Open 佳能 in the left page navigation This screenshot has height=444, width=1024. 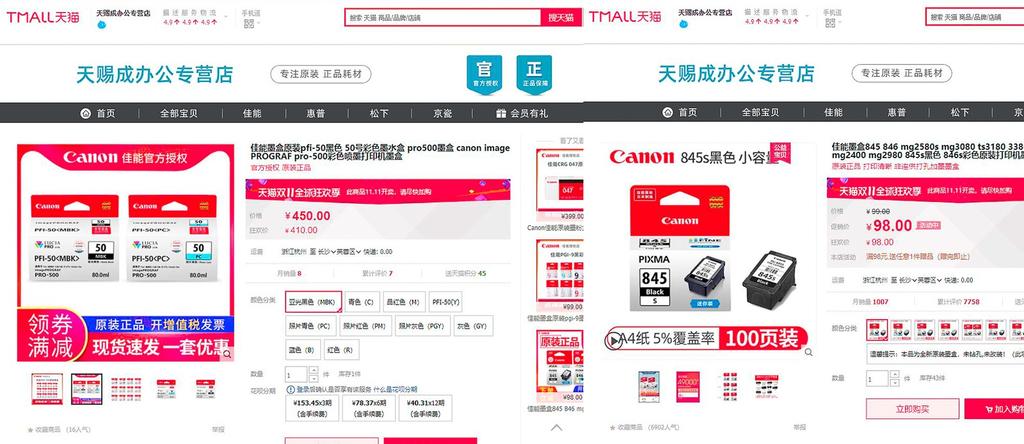click(x=252, y=113)
